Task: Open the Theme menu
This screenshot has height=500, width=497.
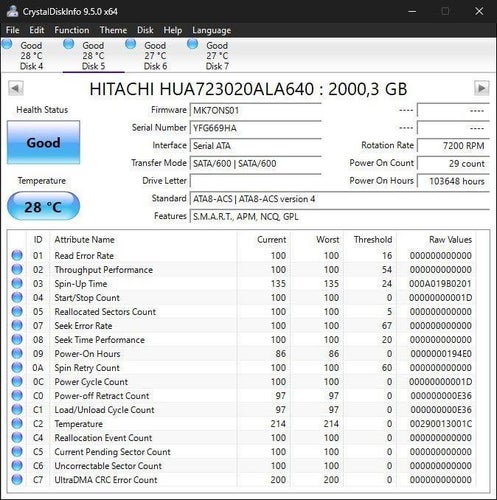Action: point(113,30)
